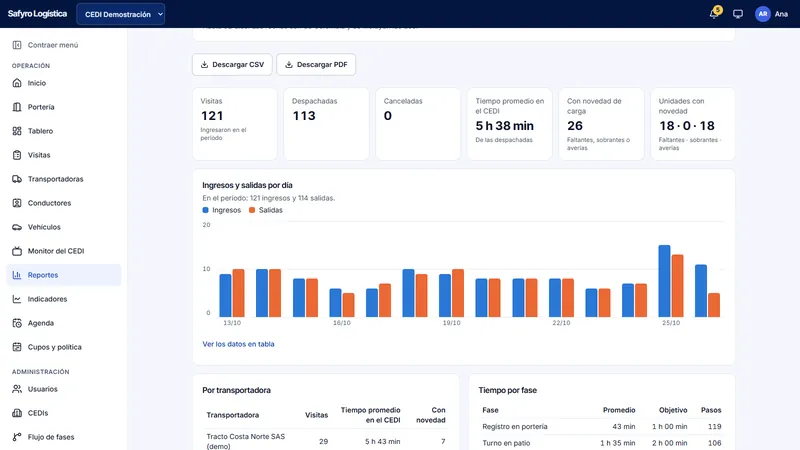Viewport: 800px width, 450px height.
Task: Click the 18 · 0 · 18 units value
Action: pyautogui.click(x=686, y=126)
